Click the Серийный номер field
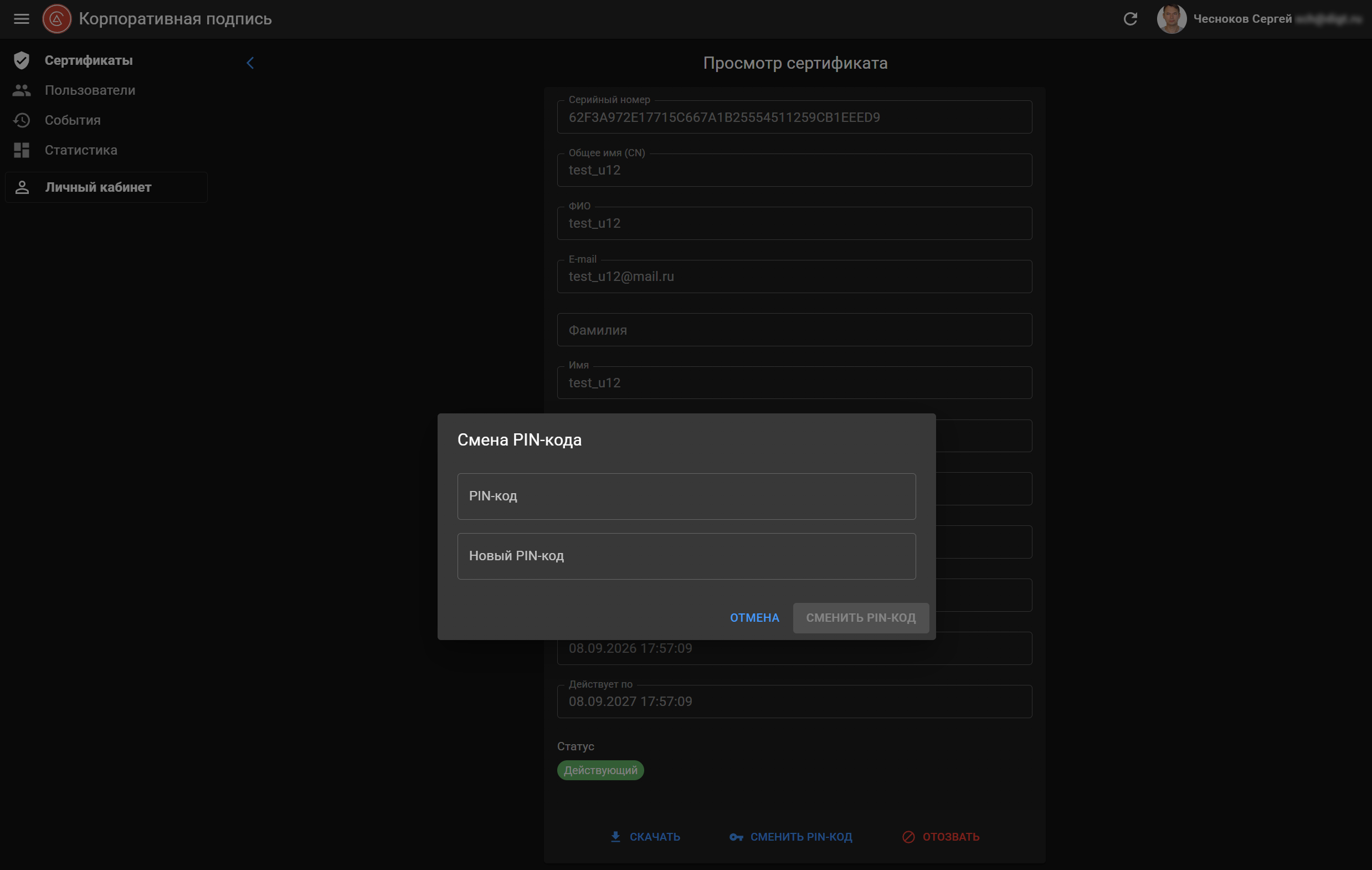This screenshot has height=870, width=1372. coord(794,117)
